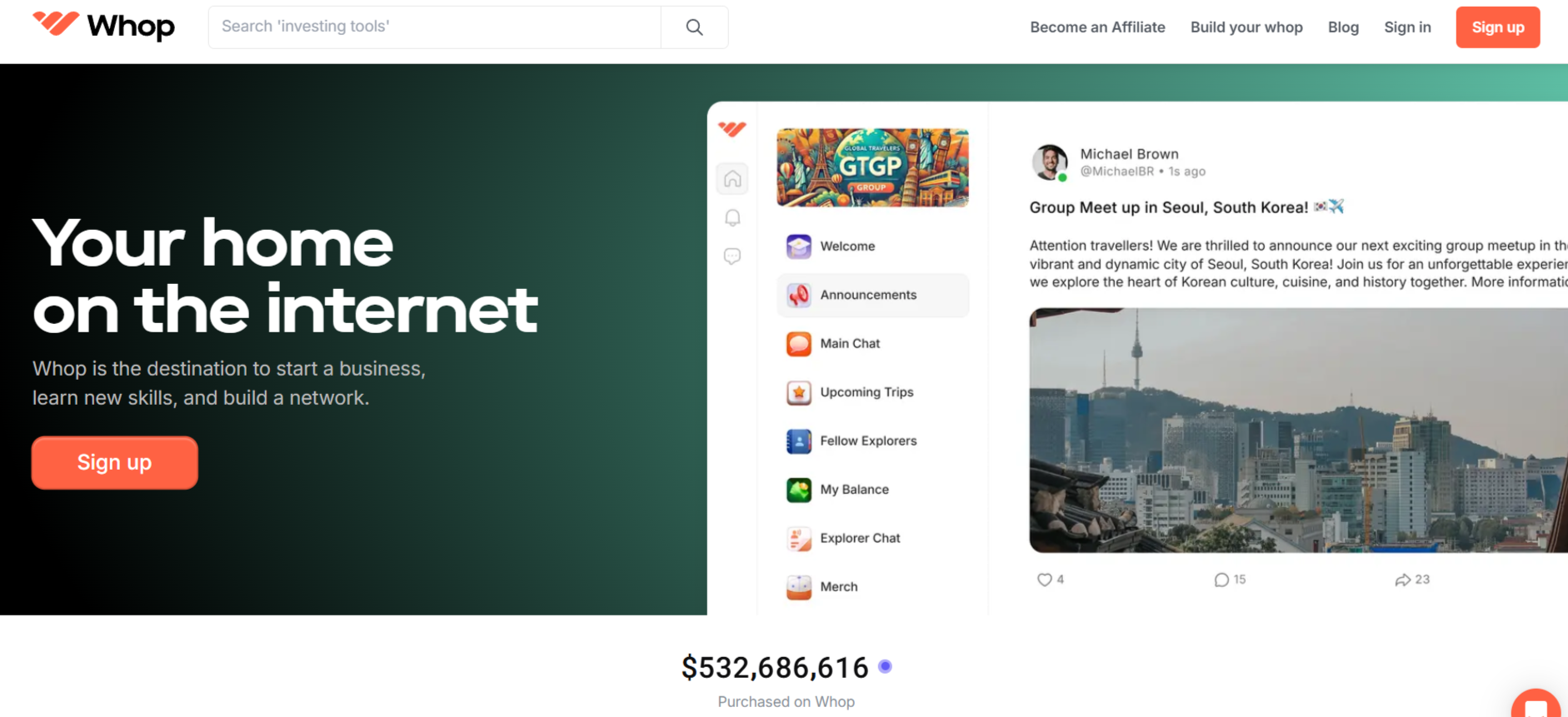Click the small Whop logo in mockup
This screenshot has height=717, width=1568.
[732, 129]
